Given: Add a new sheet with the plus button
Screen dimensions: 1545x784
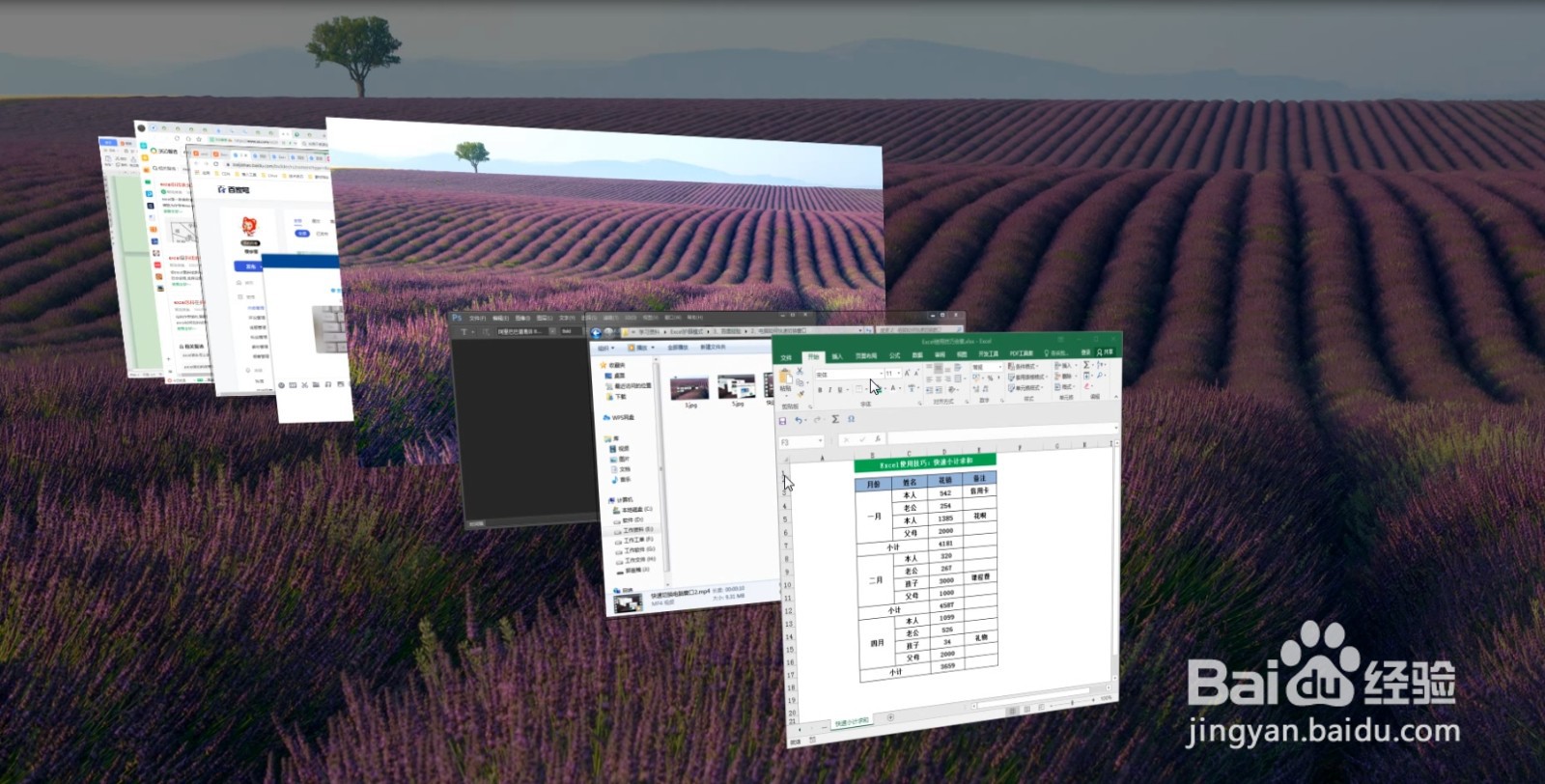Looking at the screenshot, I should pyautogui.click(x=890, y=717).
